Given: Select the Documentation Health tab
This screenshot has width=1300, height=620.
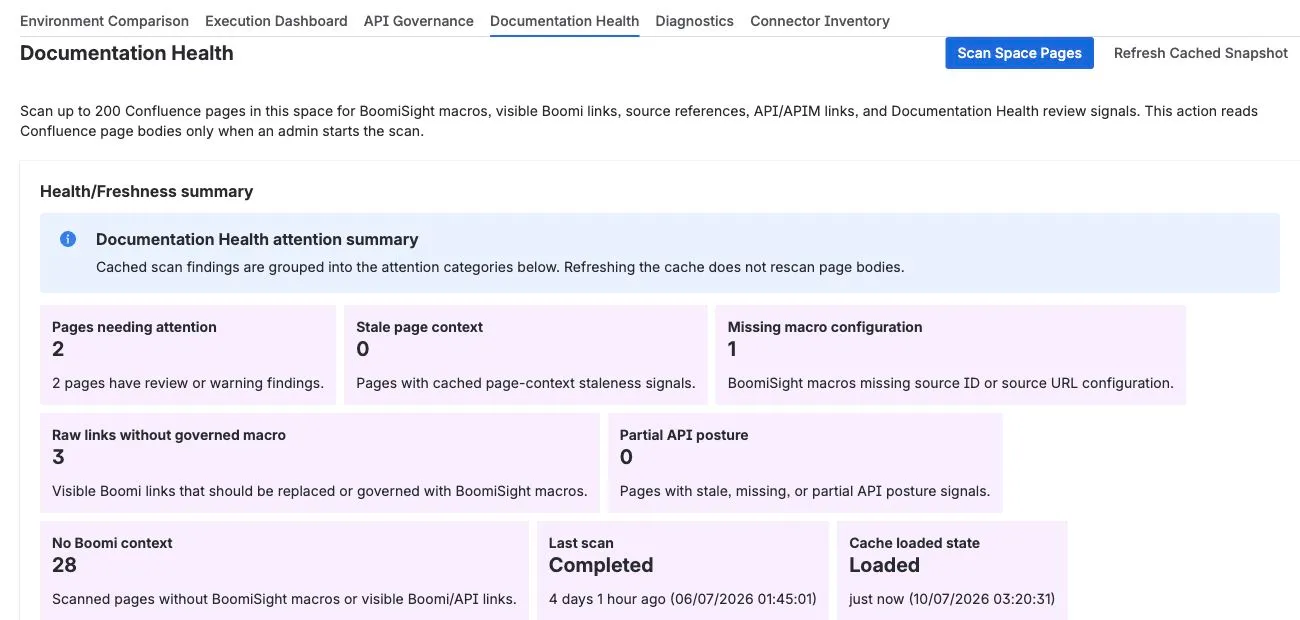Looking at the screenshot, I should pos(564,20).
